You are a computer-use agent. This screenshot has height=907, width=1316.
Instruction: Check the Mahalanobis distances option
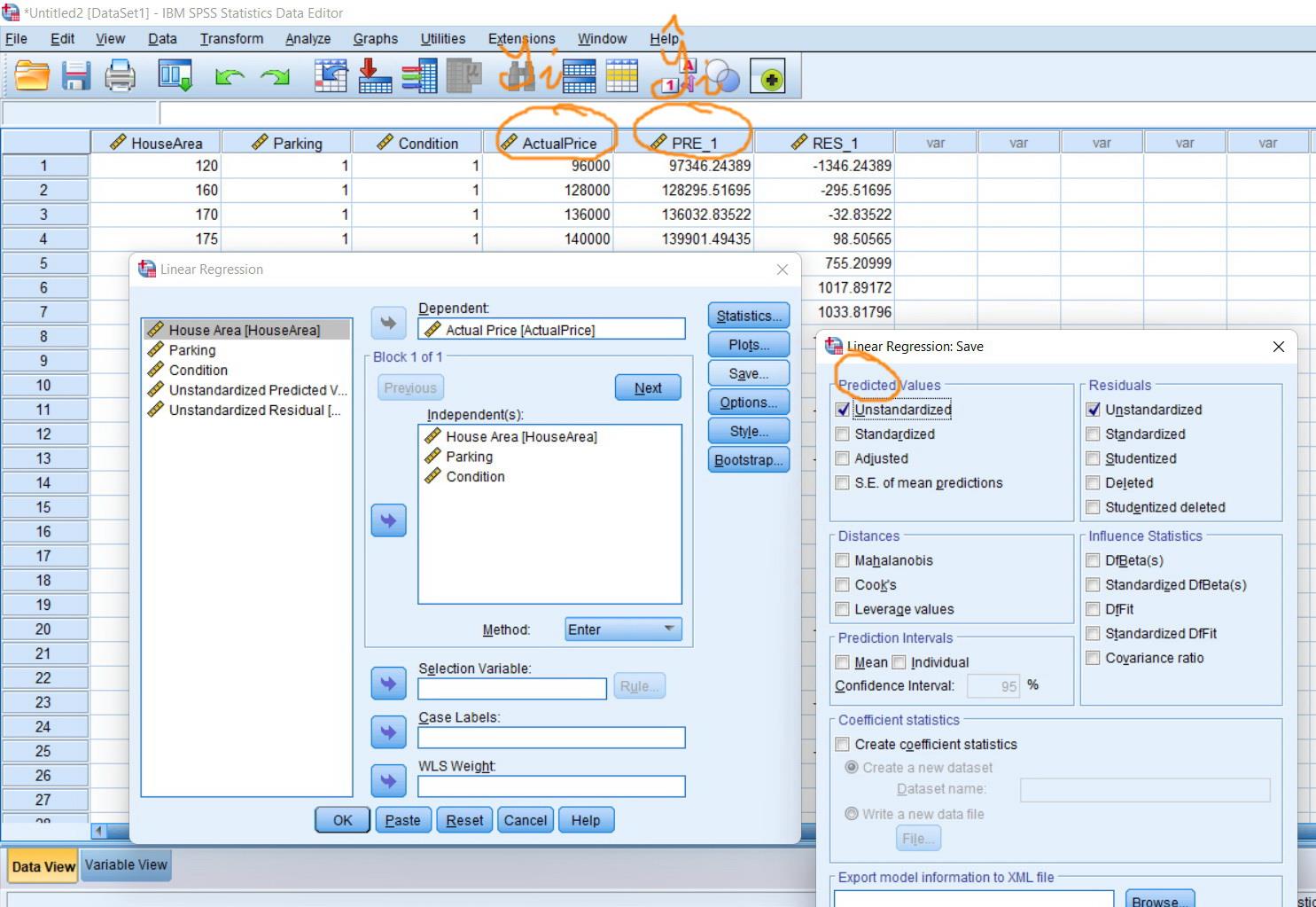[x=842, y=559]
